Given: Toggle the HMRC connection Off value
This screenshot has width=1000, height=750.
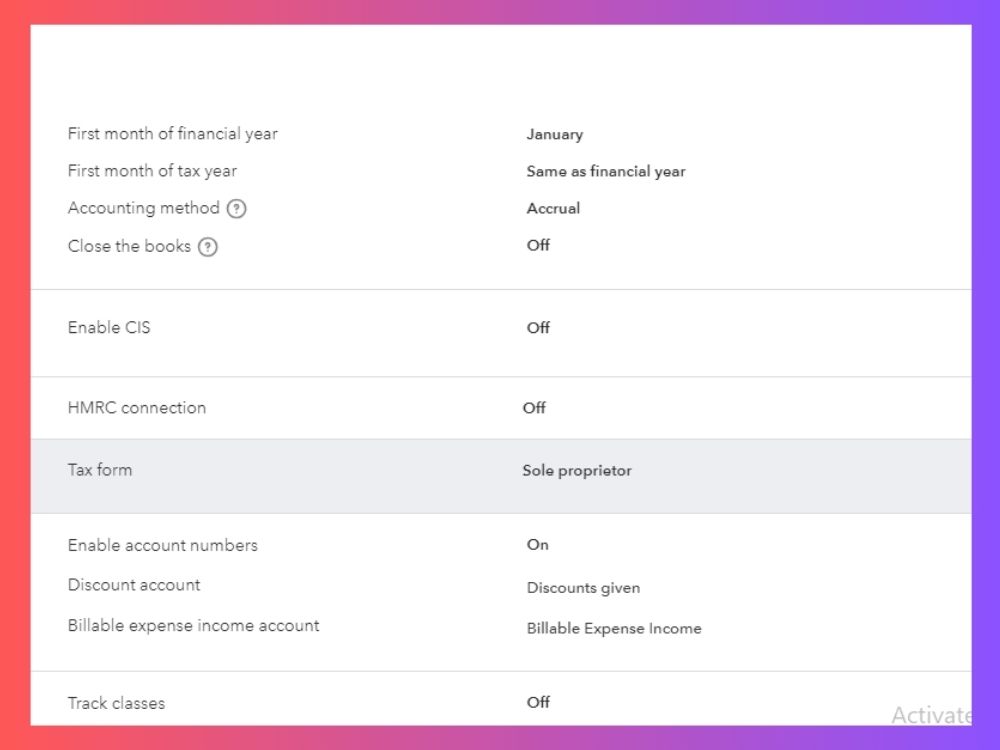Looking at the screenshot, I should pos(534,408).
